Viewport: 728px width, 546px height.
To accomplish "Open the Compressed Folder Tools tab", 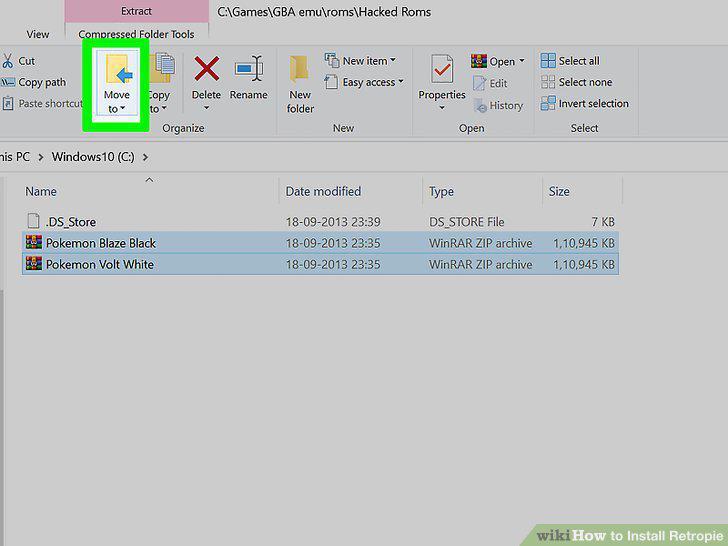I will click(136, 34).
